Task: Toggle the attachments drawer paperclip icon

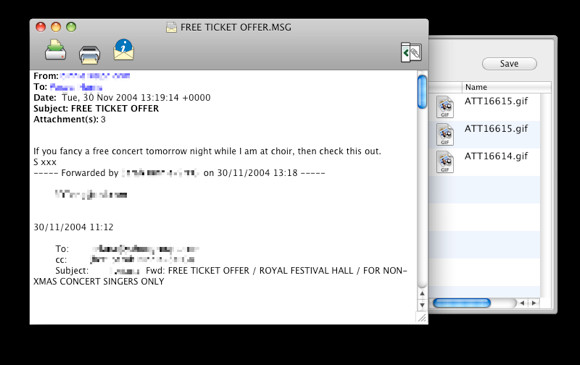Action: pos(411,53)
